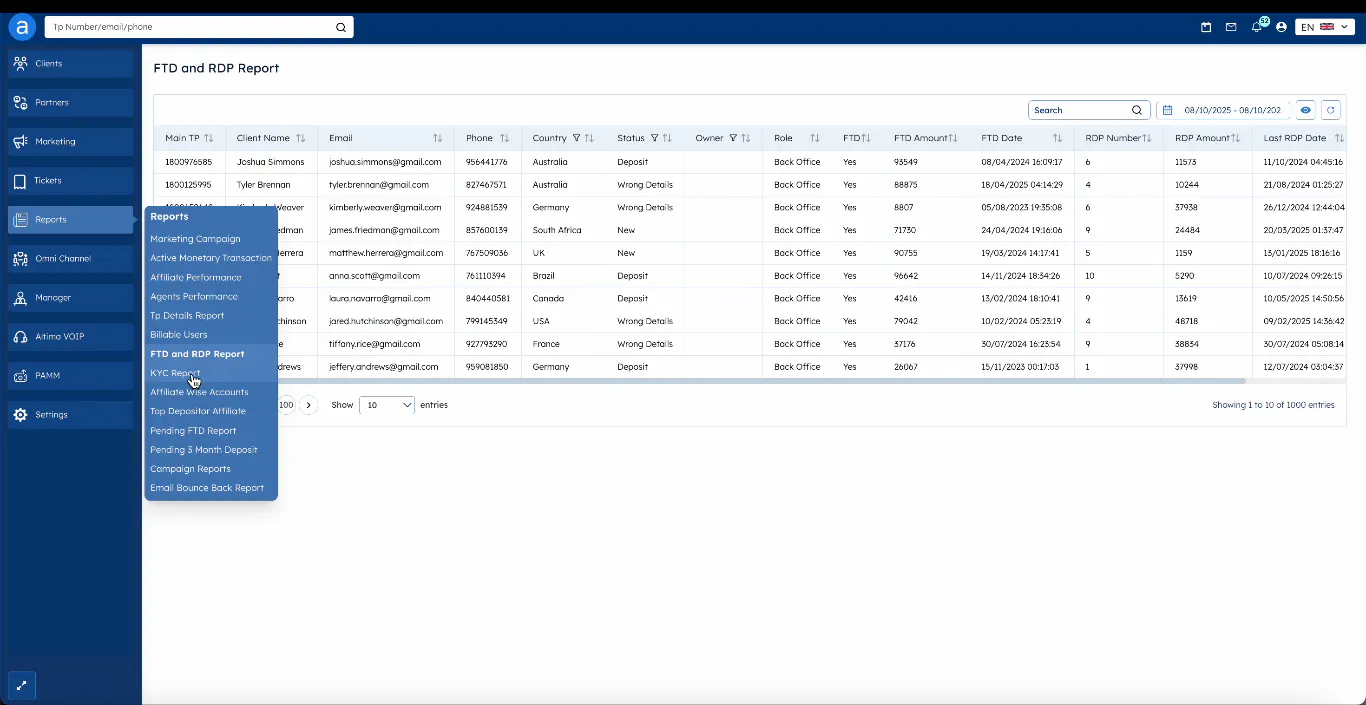1366x705 pixels.
Task: Click email tyler.brennan@gmail.com
Action: 379,185
